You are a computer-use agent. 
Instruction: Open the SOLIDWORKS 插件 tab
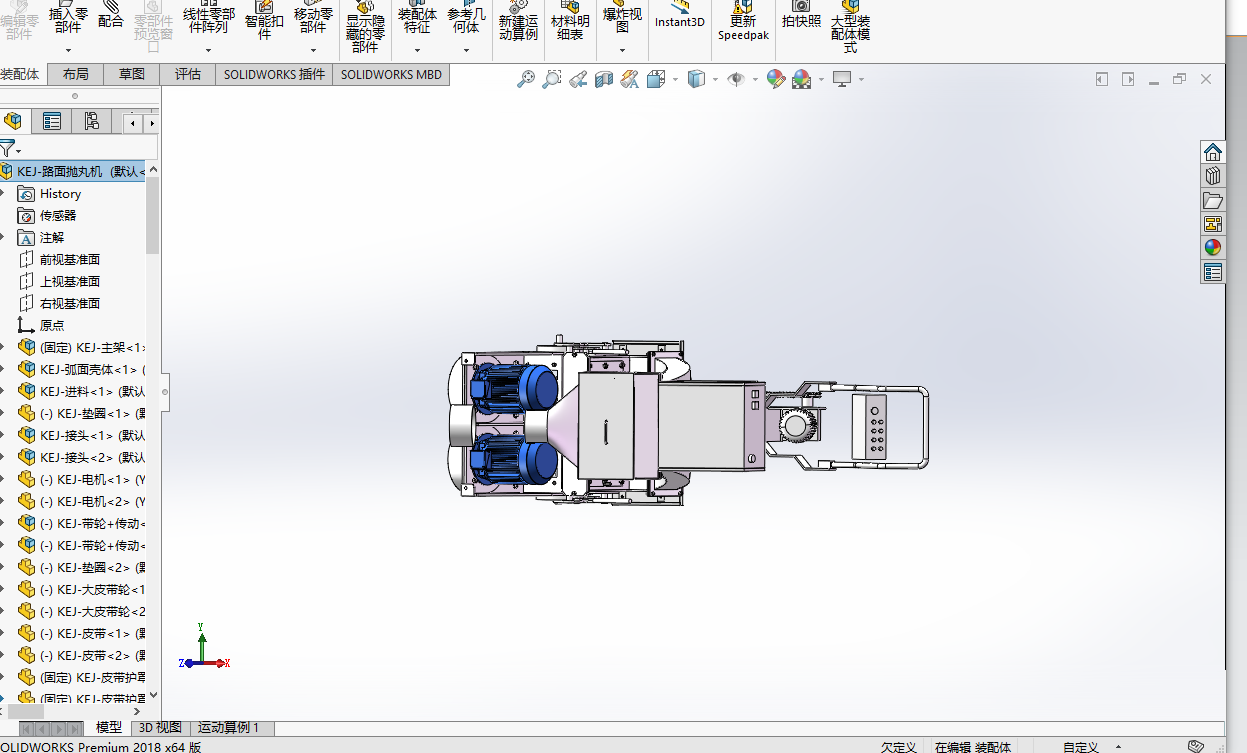click(x=275, y=74)
